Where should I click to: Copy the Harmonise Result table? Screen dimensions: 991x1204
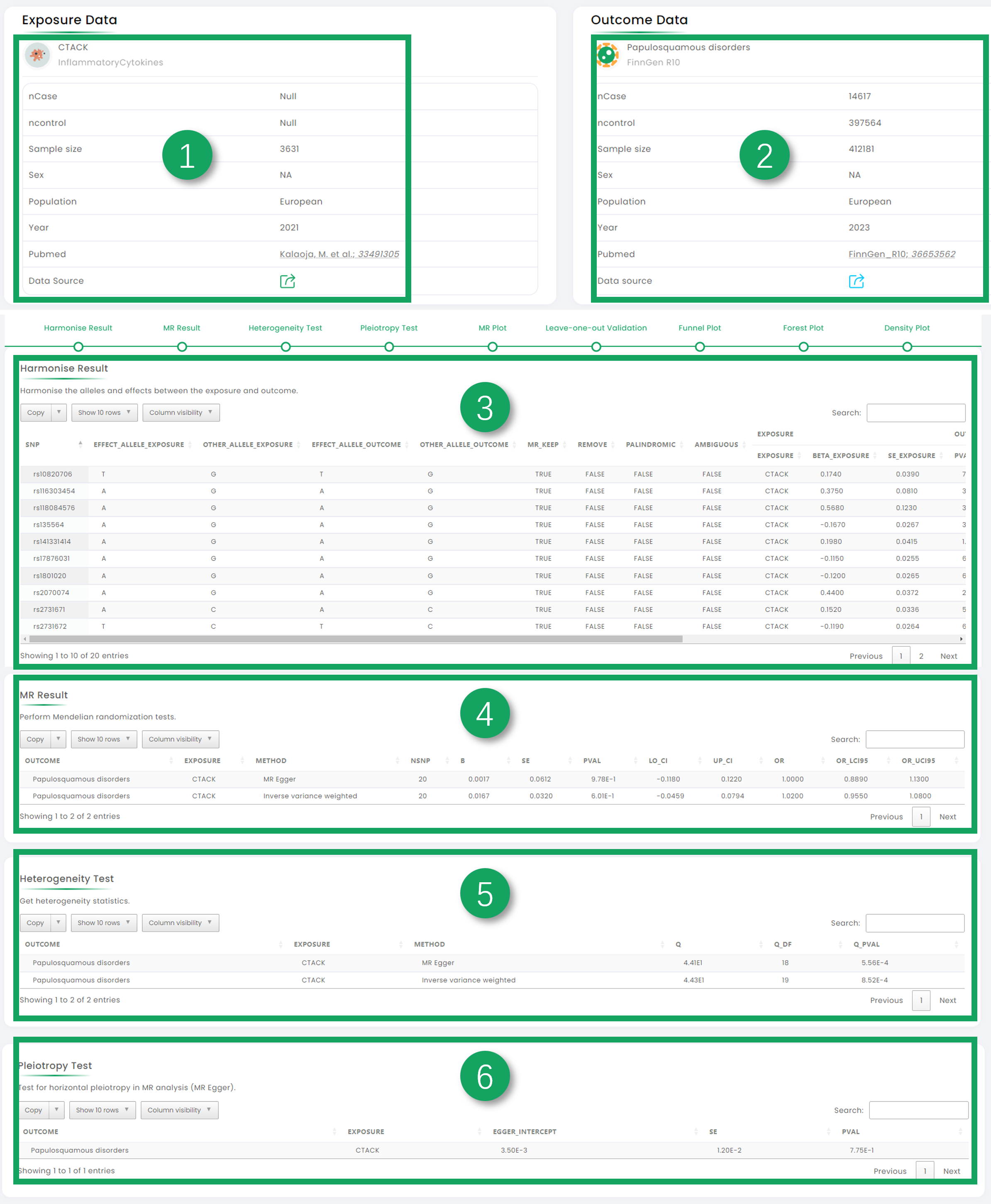pos(35,412)
